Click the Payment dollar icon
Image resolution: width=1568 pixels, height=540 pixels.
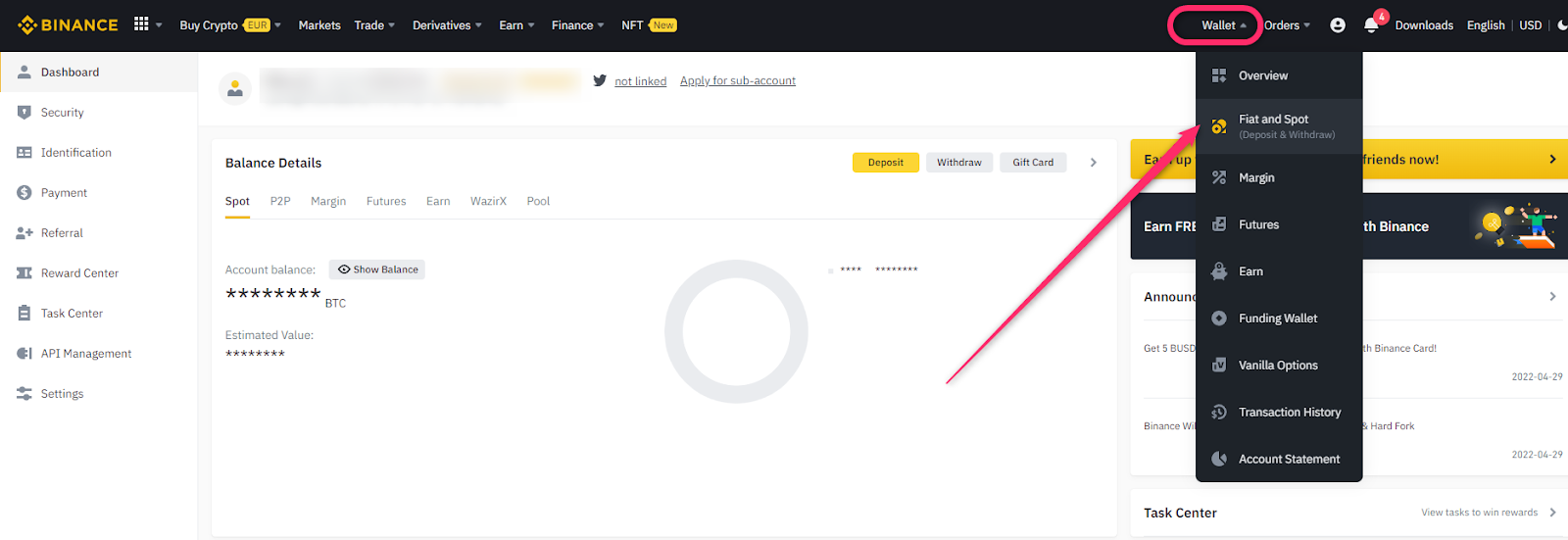(x=24, y=193)
